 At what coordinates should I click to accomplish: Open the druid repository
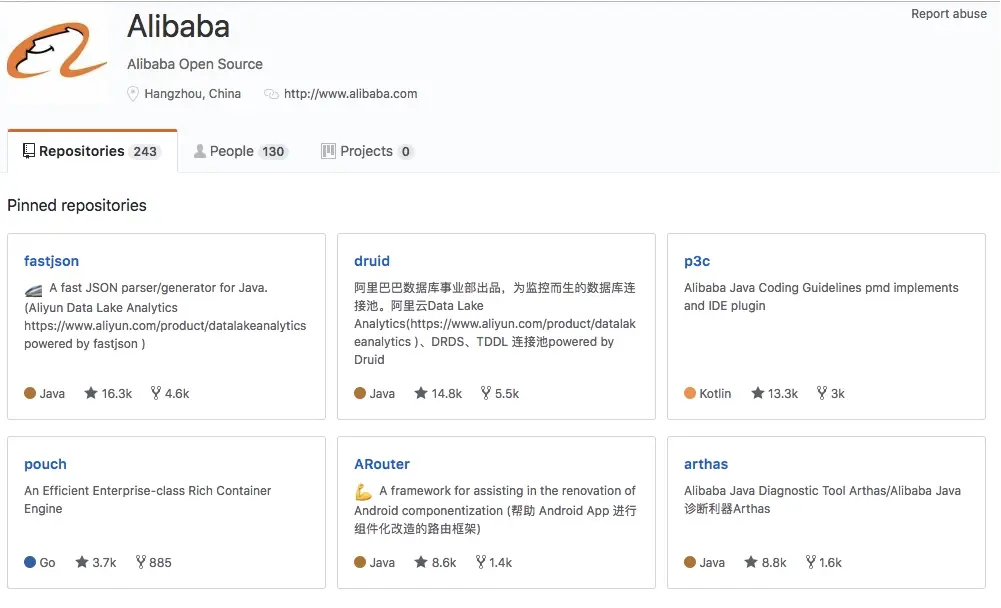pyautogui.click(x=372, y=261)
